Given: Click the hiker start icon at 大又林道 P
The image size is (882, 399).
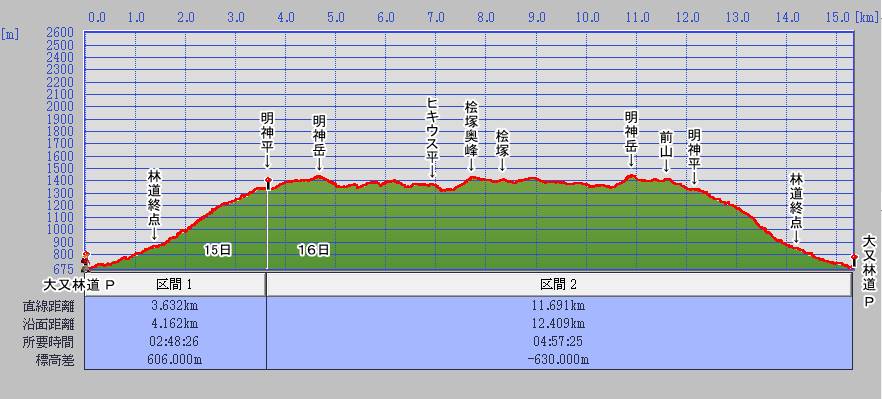Looking at the screenshot, I should 86,261.
